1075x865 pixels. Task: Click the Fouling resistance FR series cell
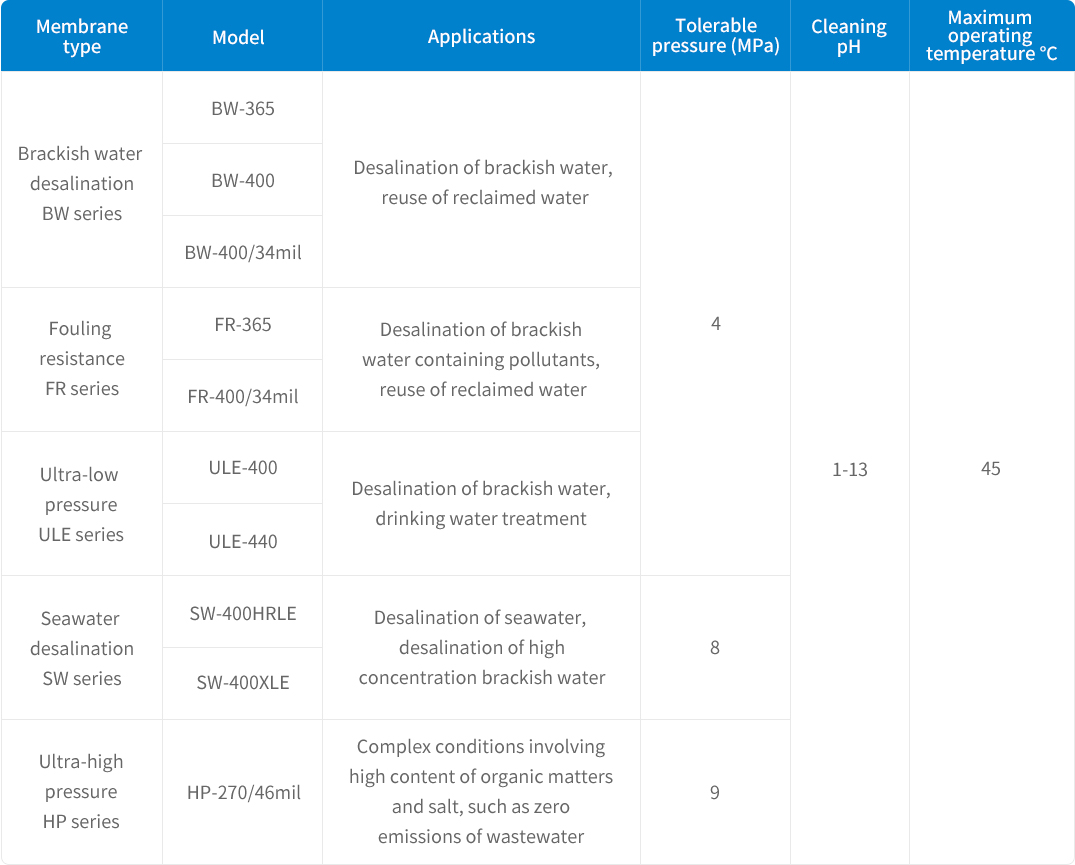[x=81, y=358]
